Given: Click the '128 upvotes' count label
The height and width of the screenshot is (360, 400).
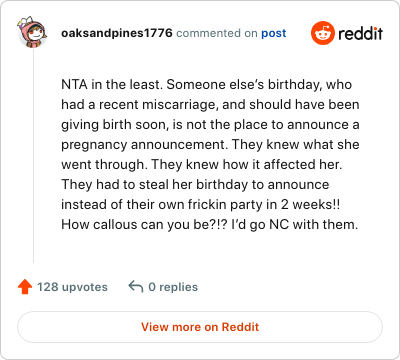Looking at the screenshot, I should (x=72, y=287).
